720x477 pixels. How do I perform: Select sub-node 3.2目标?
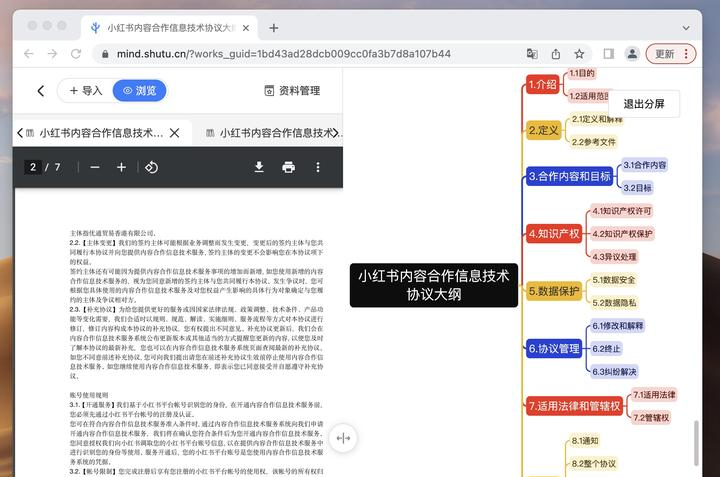point(637,188)
